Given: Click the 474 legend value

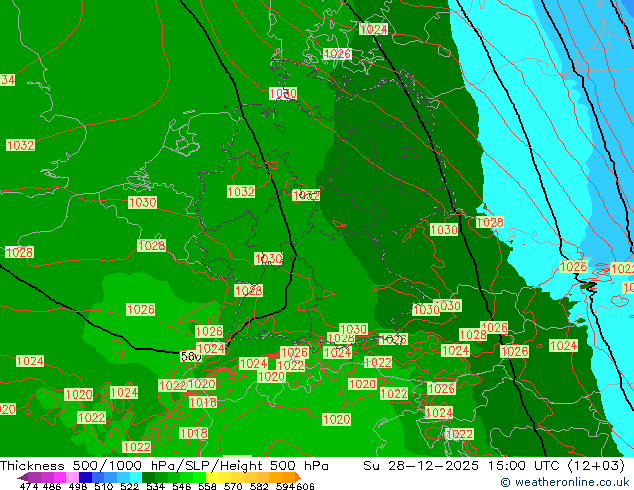Looking at the screenshot, I should (x=29, y=486).
